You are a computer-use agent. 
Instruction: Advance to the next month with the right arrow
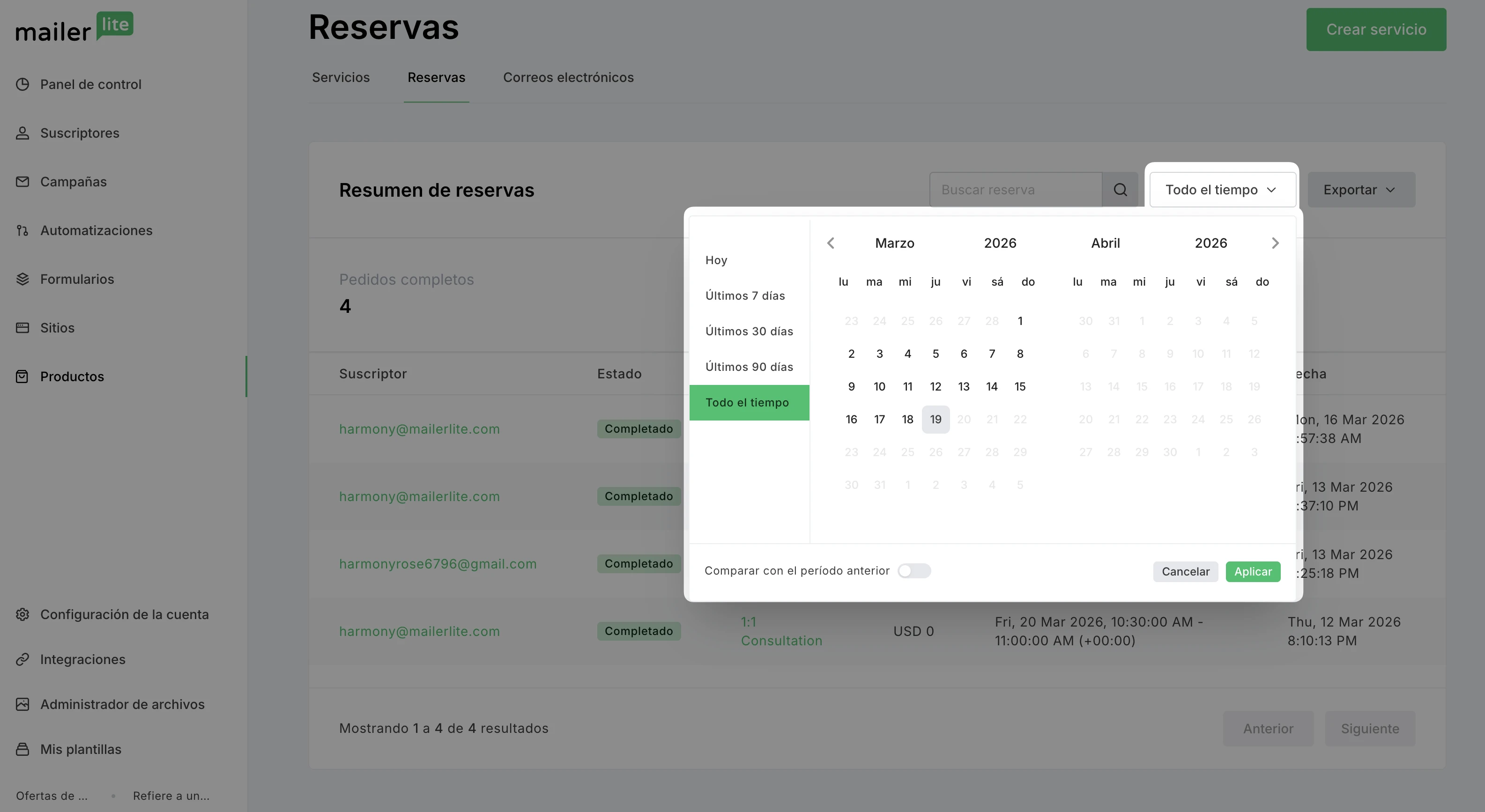pyautogui.click(x=1275, y=243)
